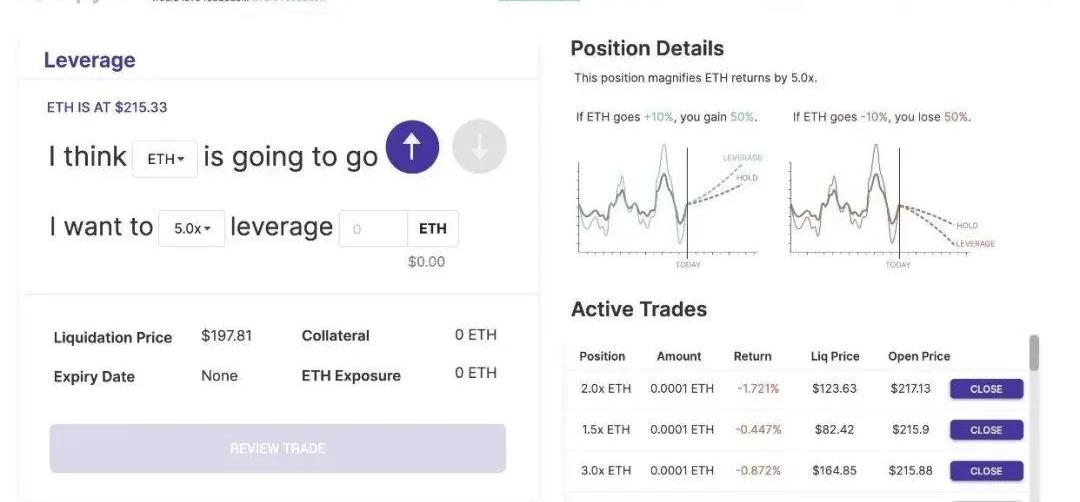Image resolution: width=1080 pixels, height=502 pixels.
Task: Click the $197.81 liquidation price value
Action: 226,335
